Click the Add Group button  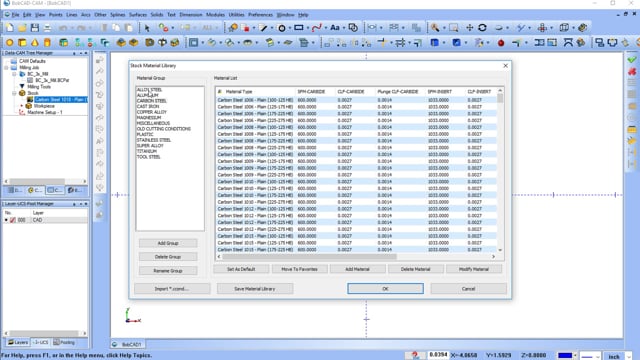[x=168, y=243]
